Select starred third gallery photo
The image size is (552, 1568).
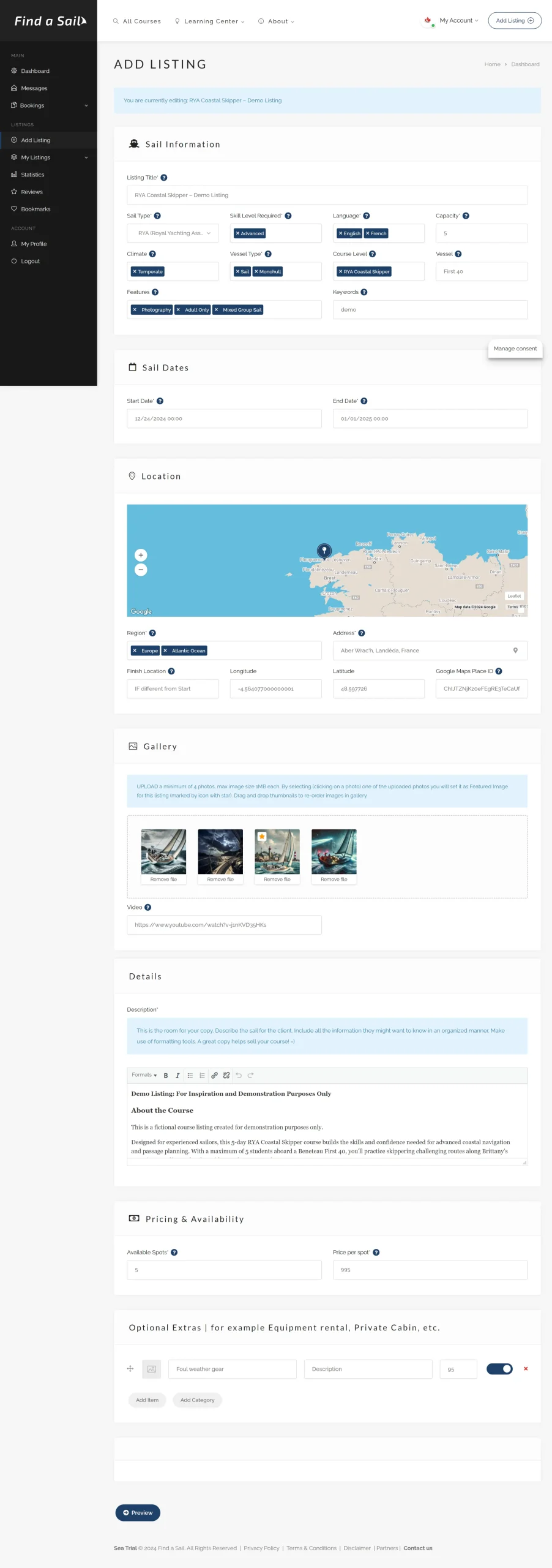[x=277, y=851]
